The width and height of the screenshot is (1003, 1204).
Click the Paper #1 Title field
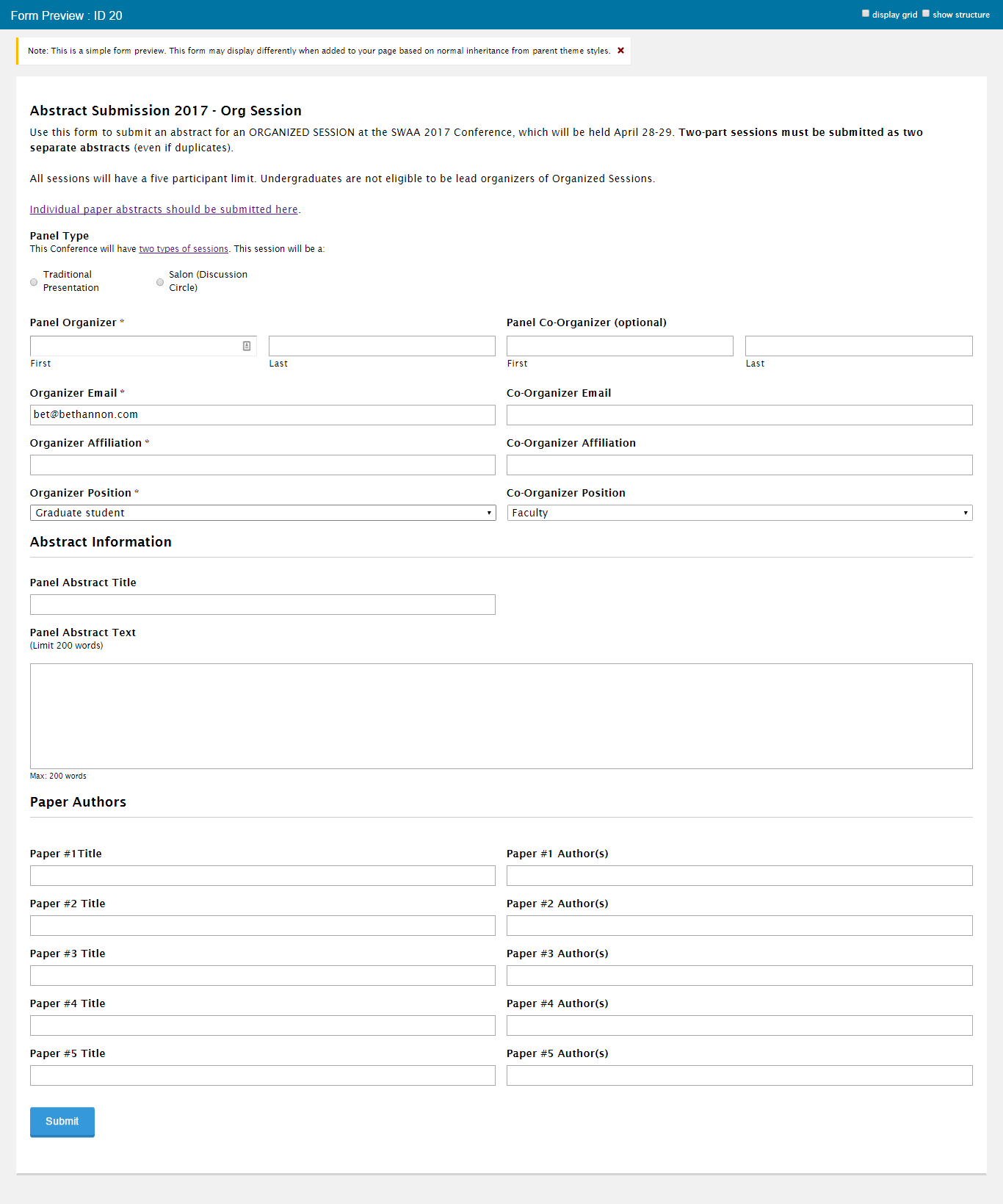point(262,876)
